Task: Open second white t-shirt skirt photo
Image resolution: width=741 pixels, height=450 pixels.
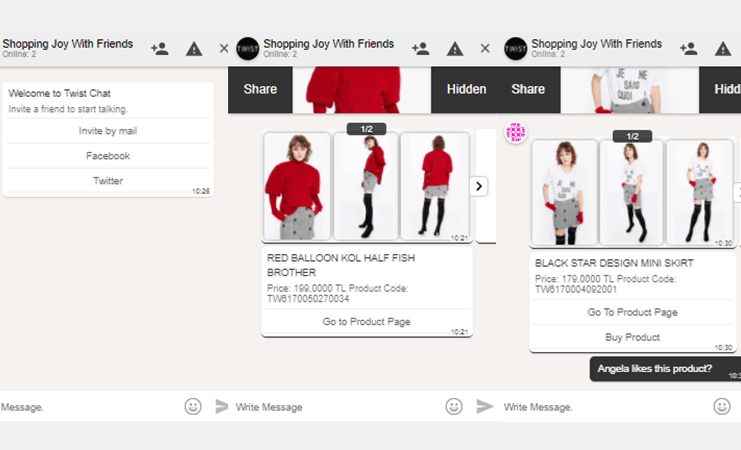Action: click(631, 192)
